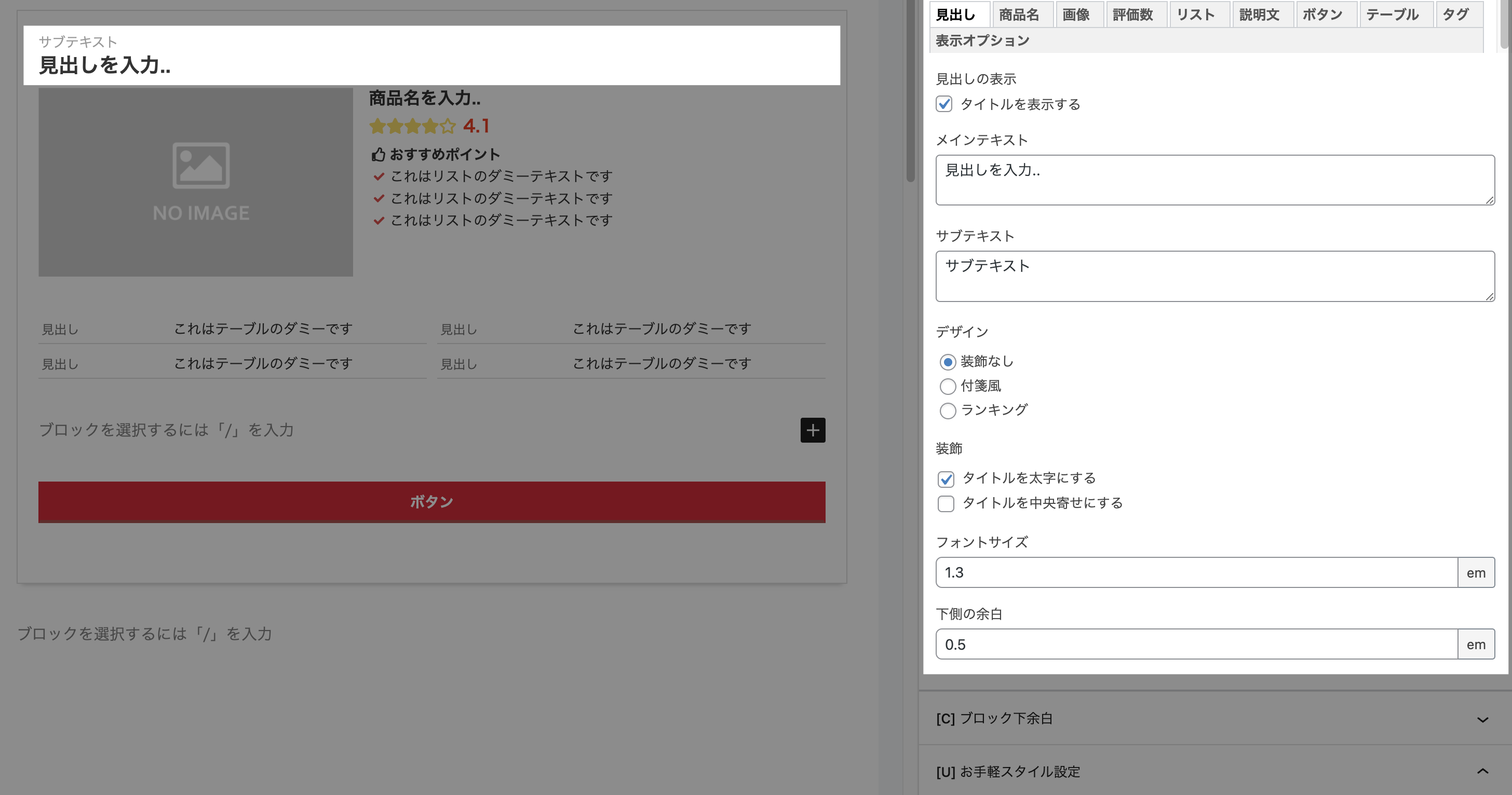Click the thumbs-up おすすめポイント icon

pyautogui.click(x=378, y=154)
